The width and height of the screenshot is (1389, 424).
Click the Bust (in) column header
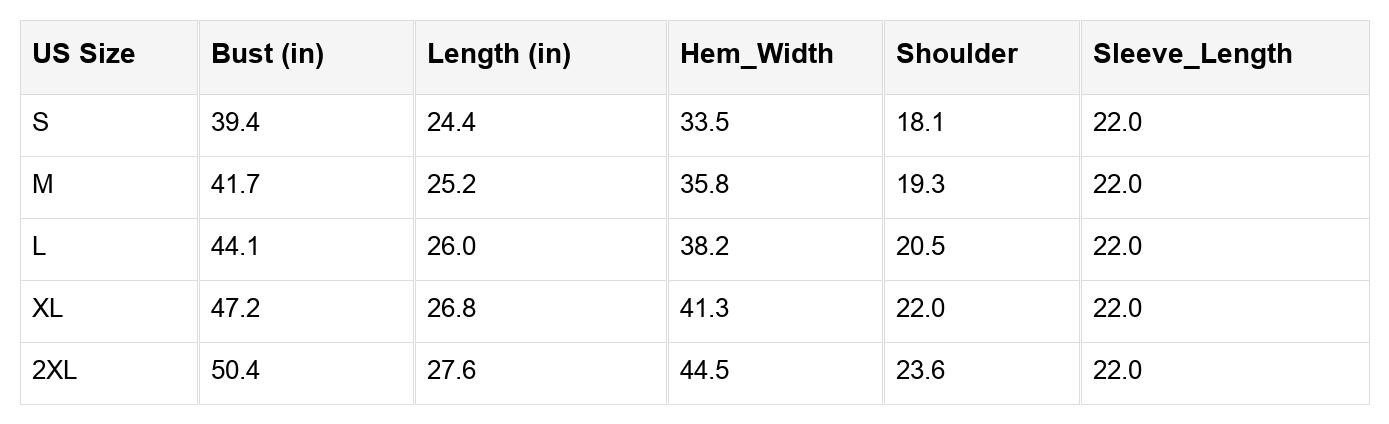267,54
